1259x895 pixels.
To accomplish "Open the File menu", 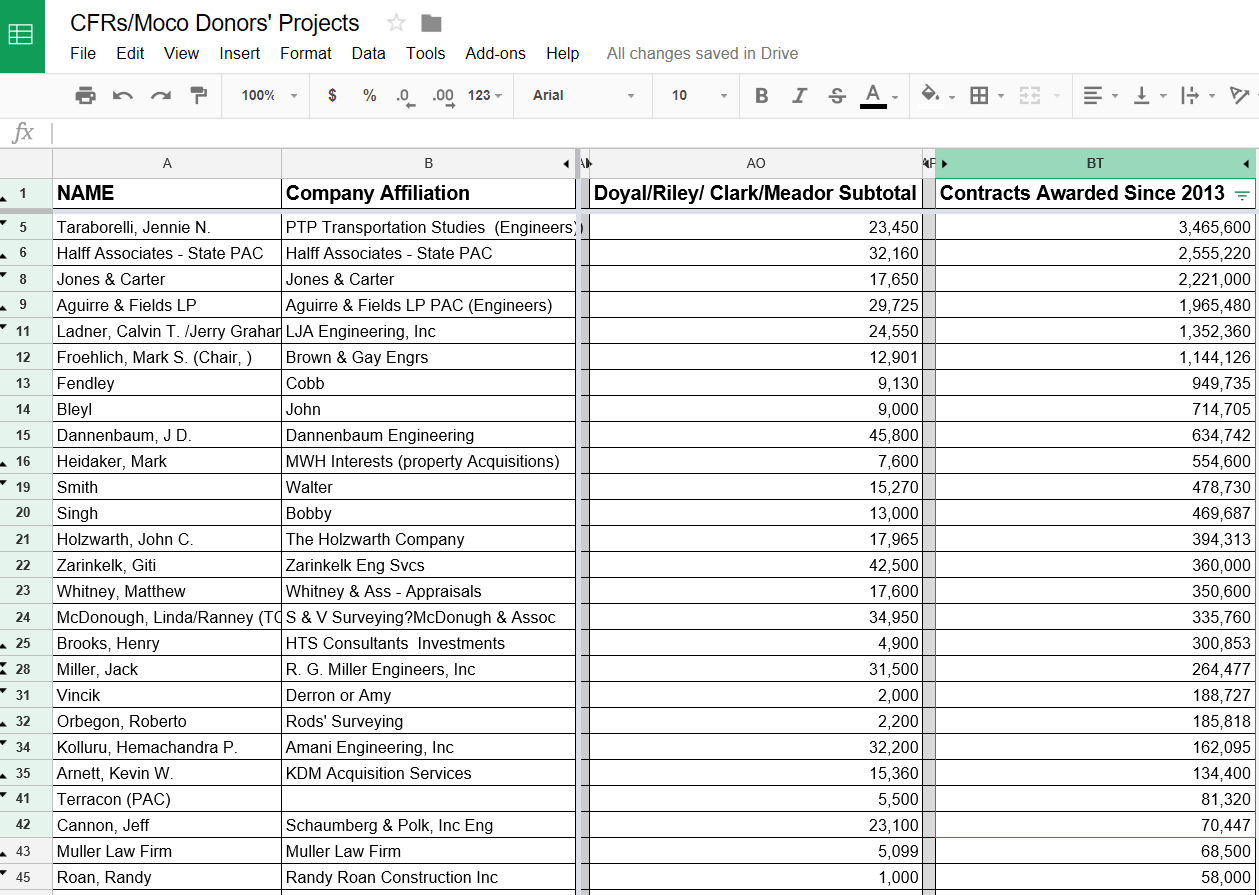I will click(83, 53).
